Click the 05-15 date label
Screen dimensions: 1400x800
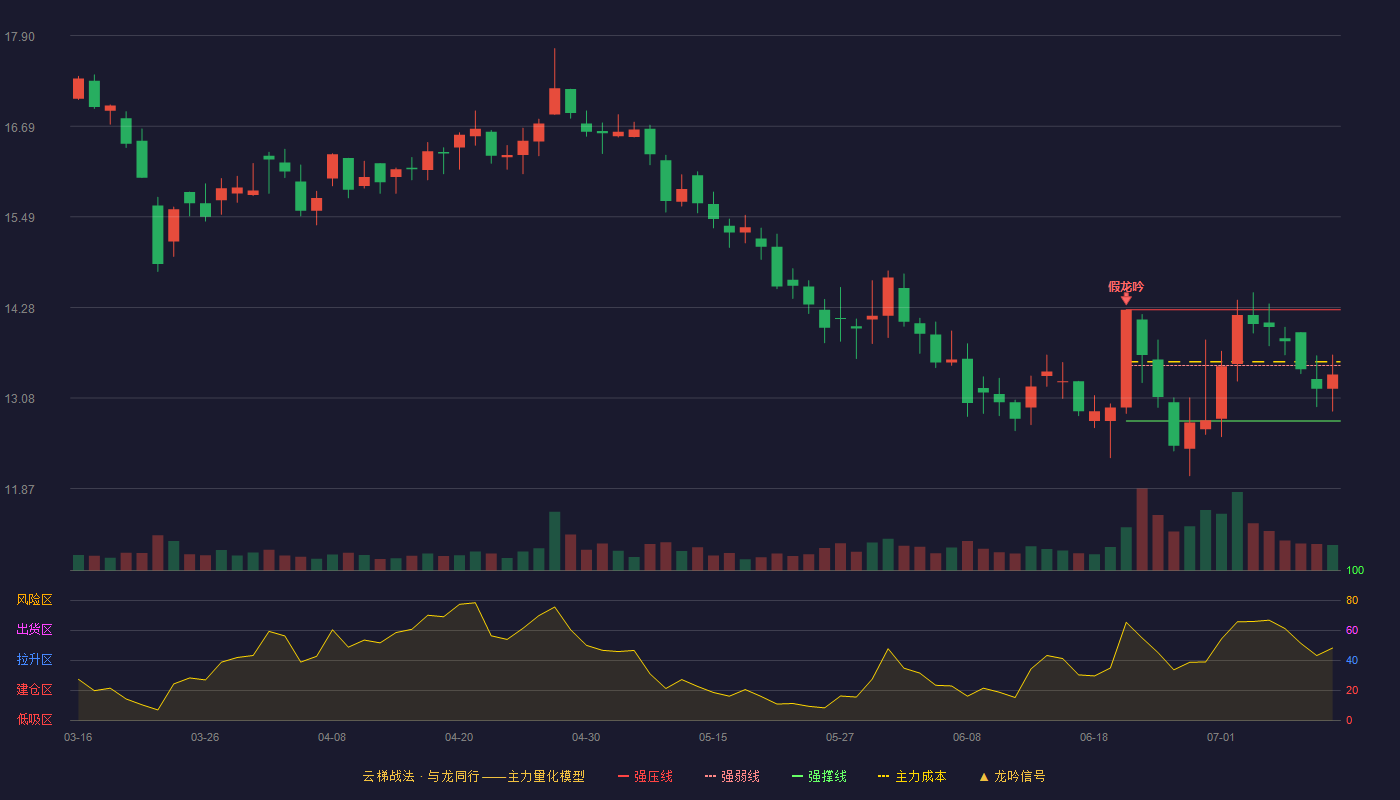point(713,737)
